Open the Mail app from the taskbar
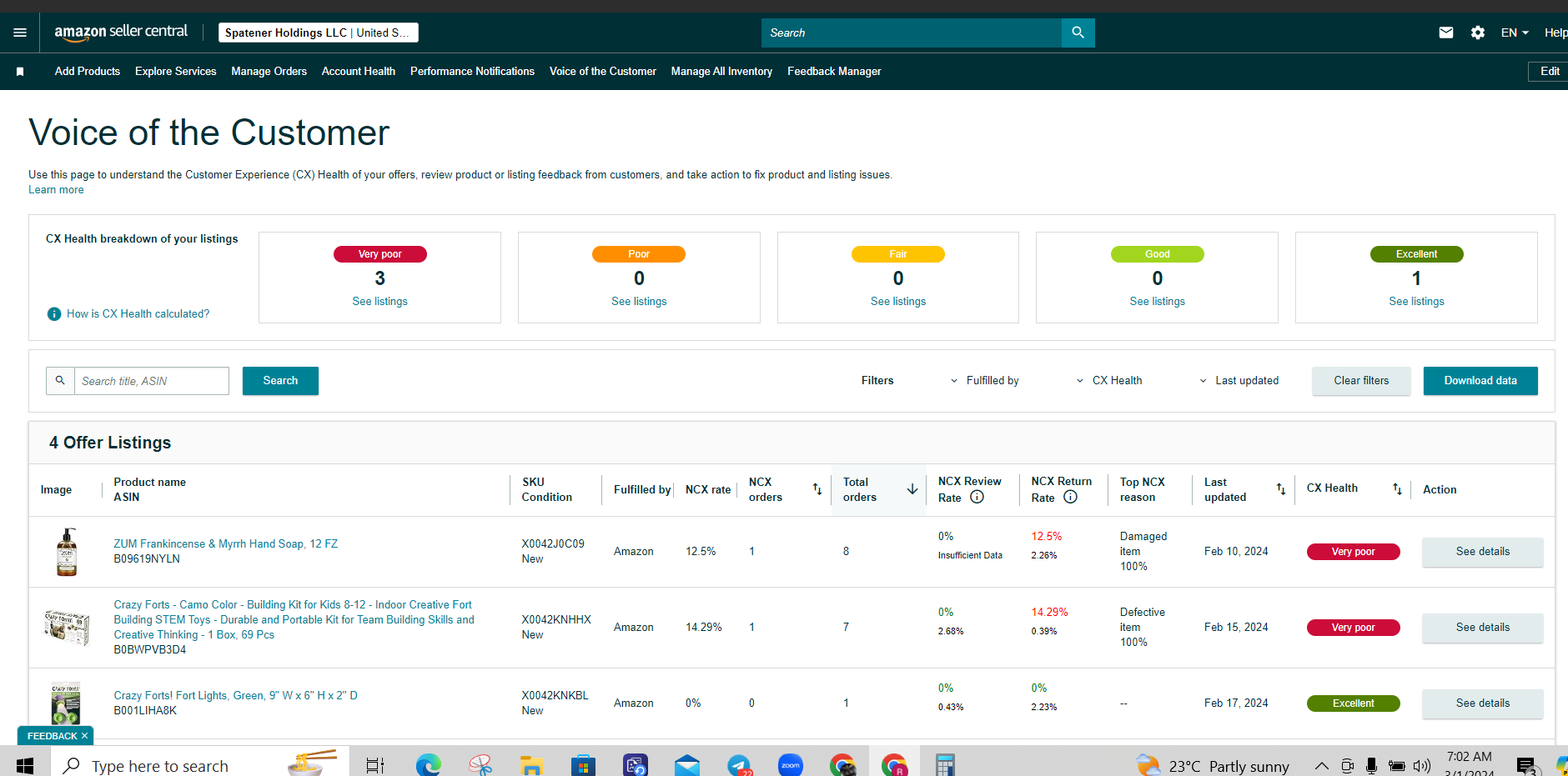 pyautogui.click(x=687, y=764)
